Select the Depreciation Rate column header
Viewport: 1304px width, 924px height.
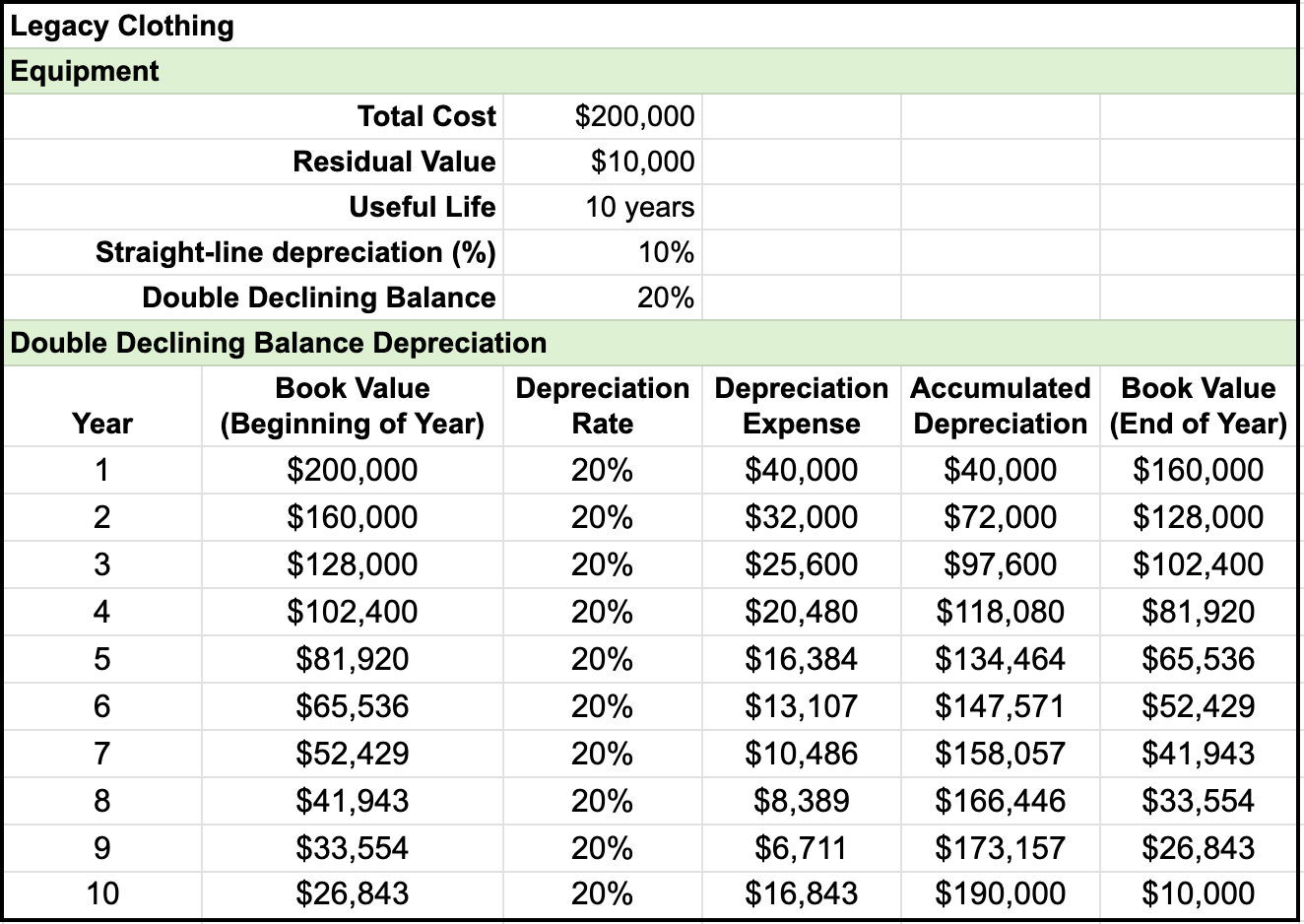pyautogui.click(x=603, y=406)
